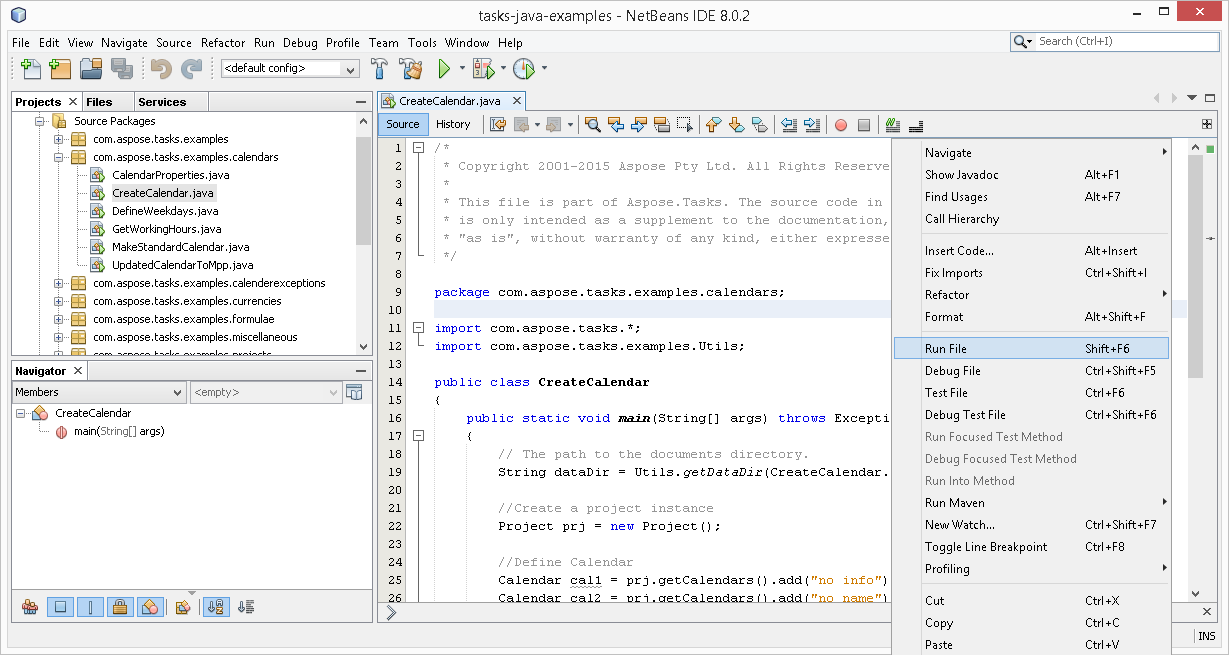The height and width of the screenshot is (655, 1229).
Task: Open the New Project icon
Action: (x=59, y=68)
